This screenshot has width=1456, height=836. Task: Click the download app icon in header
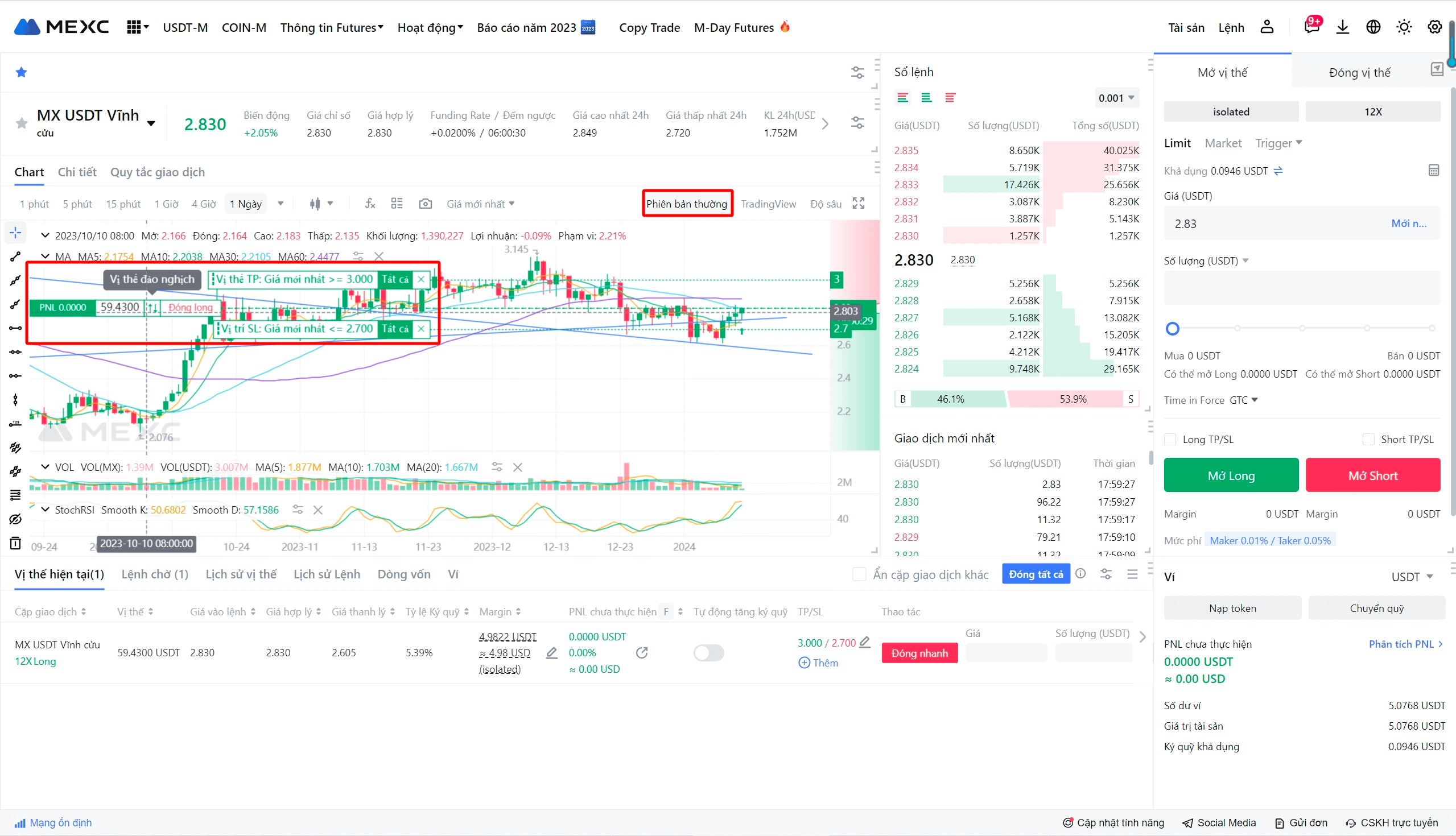pyautogui.click(x=1342, y=27)
